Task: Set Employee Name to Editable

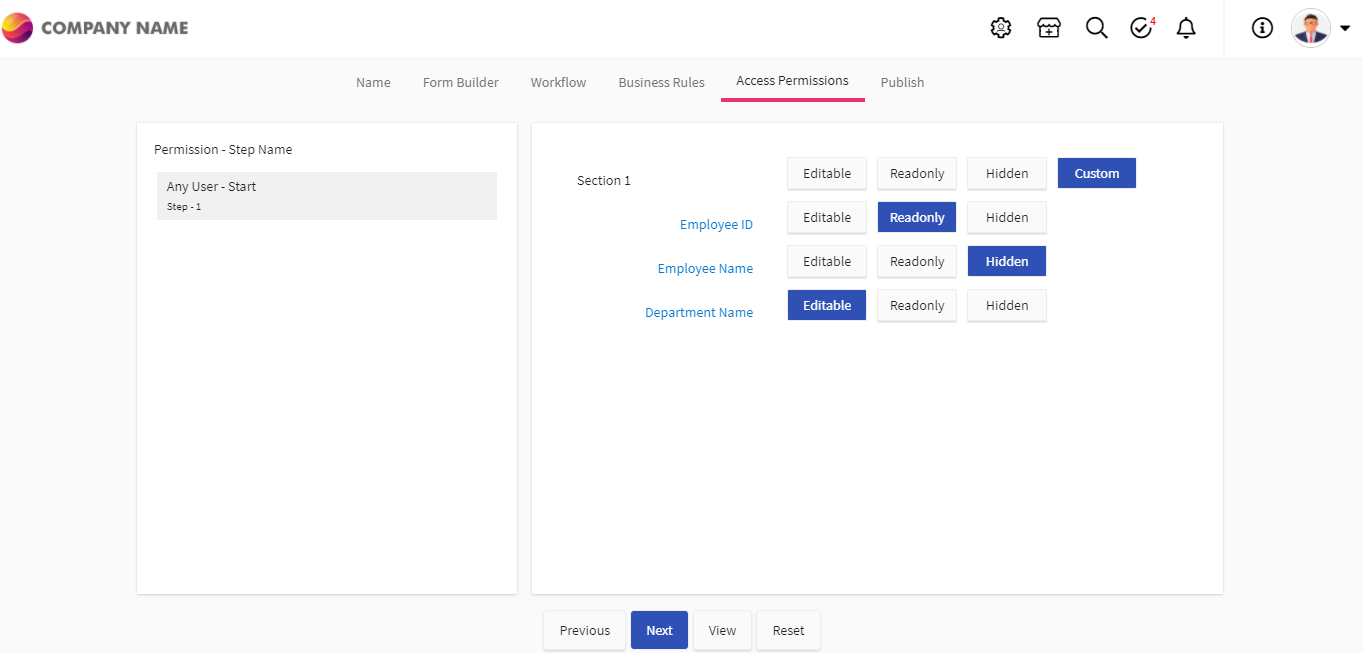Action: (x=827, y=261)
